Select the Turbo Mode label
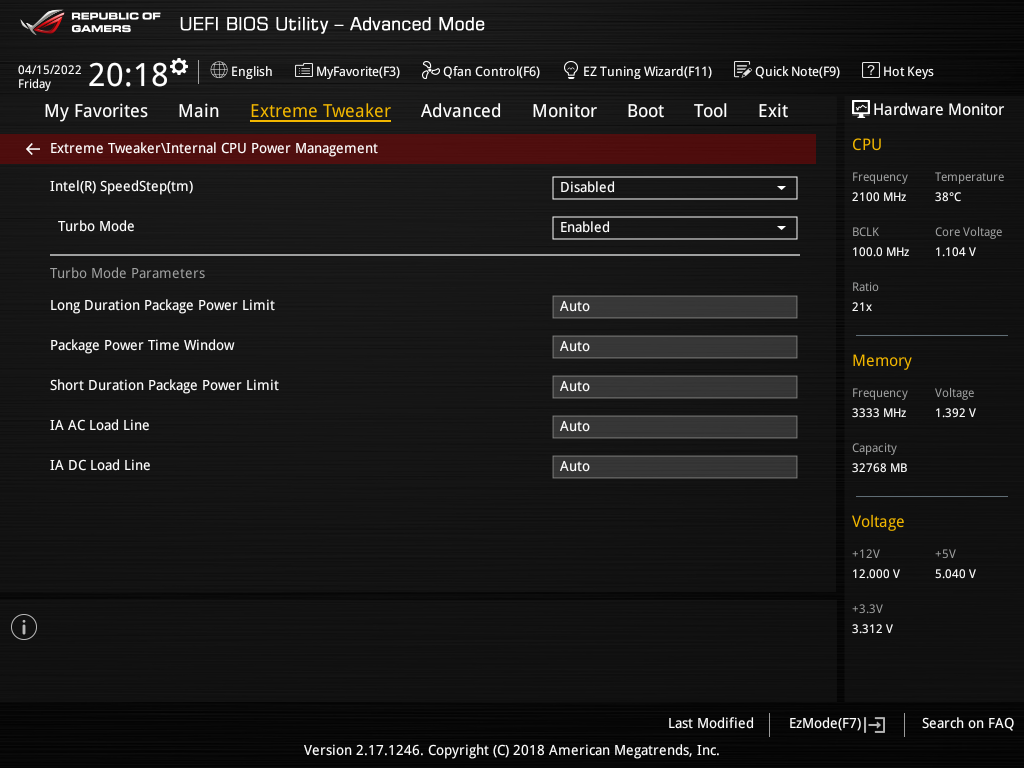 [x=96, y=227]
